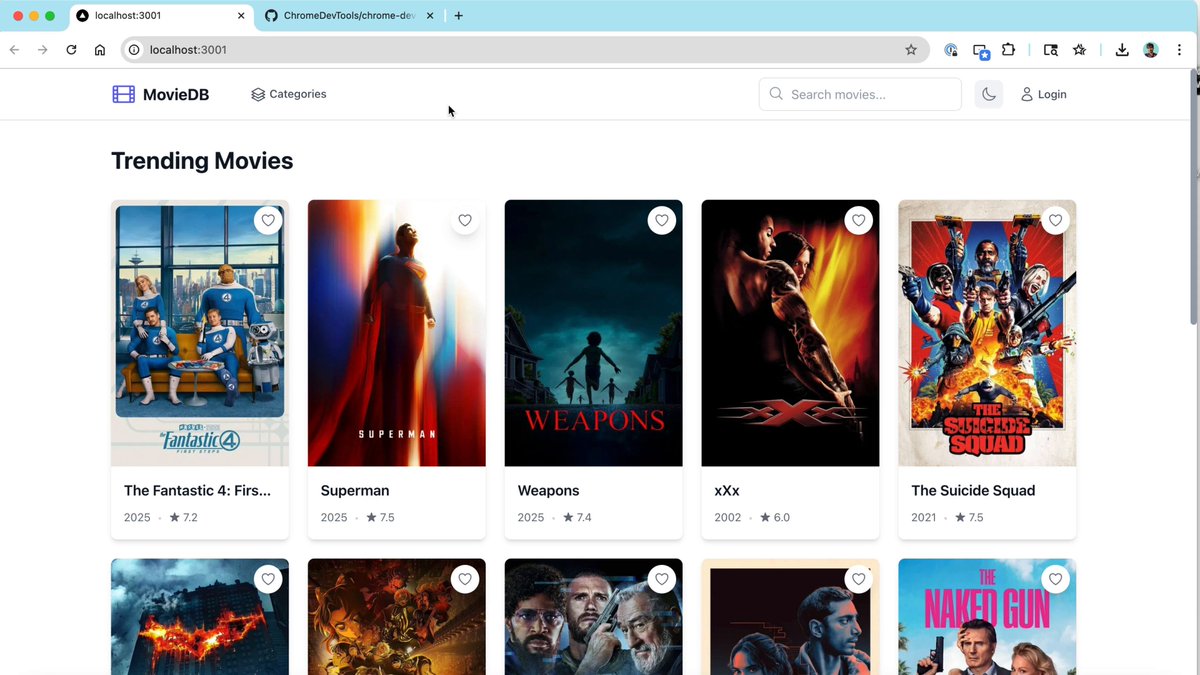Click the 6.0 rating on xXx
The width and height of the screenshot is (1200, 675).
[x=774, y=518]
